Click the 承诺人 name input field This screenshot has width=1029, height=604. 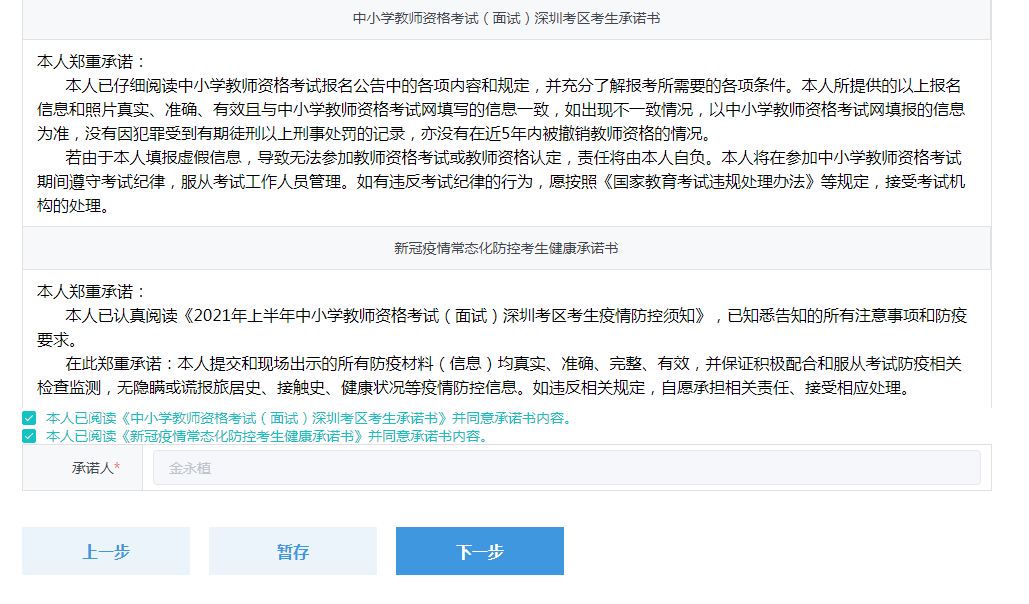tap(566, 468)
